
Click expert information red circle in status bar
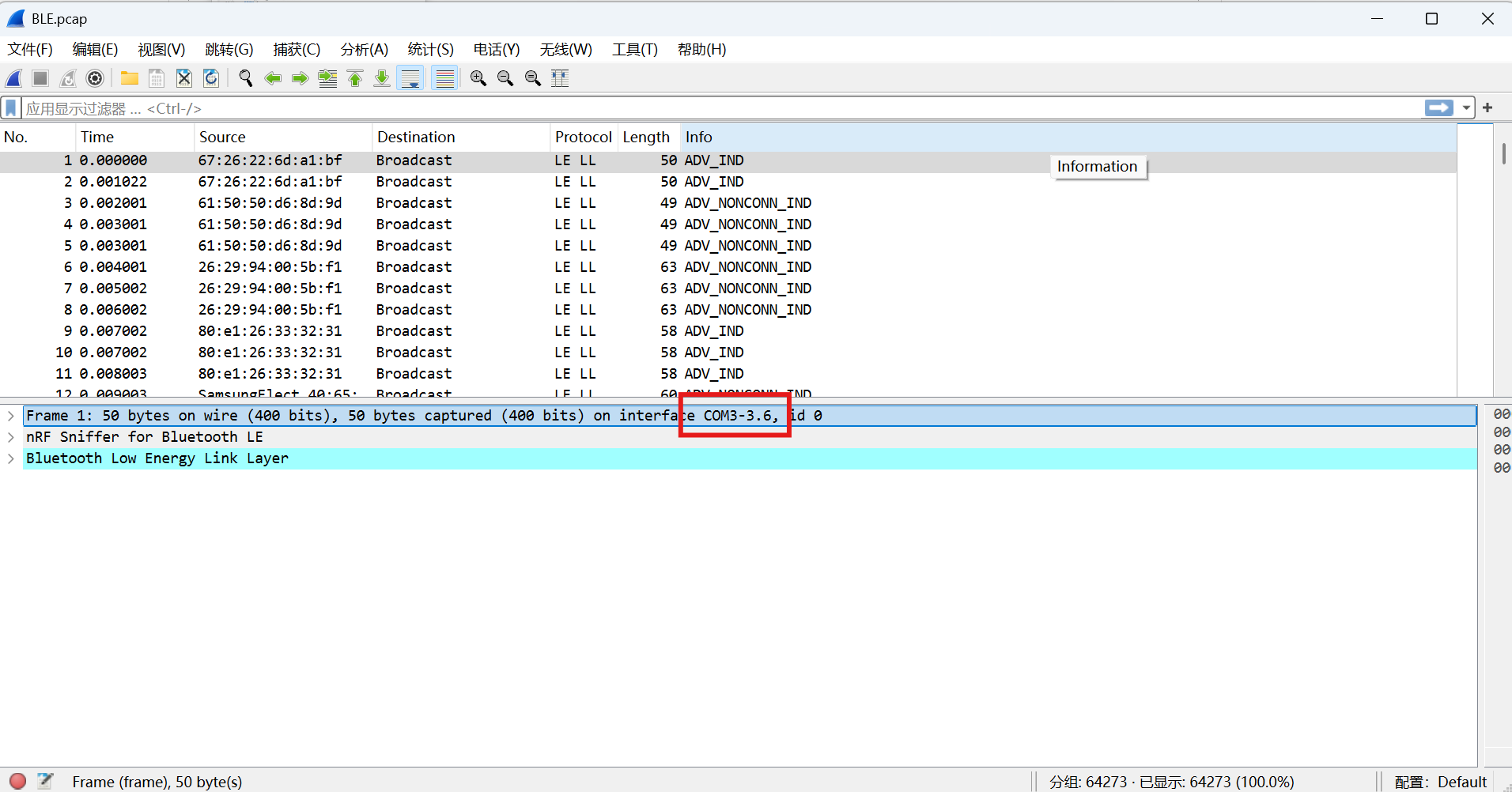click(x=17, y=781)
